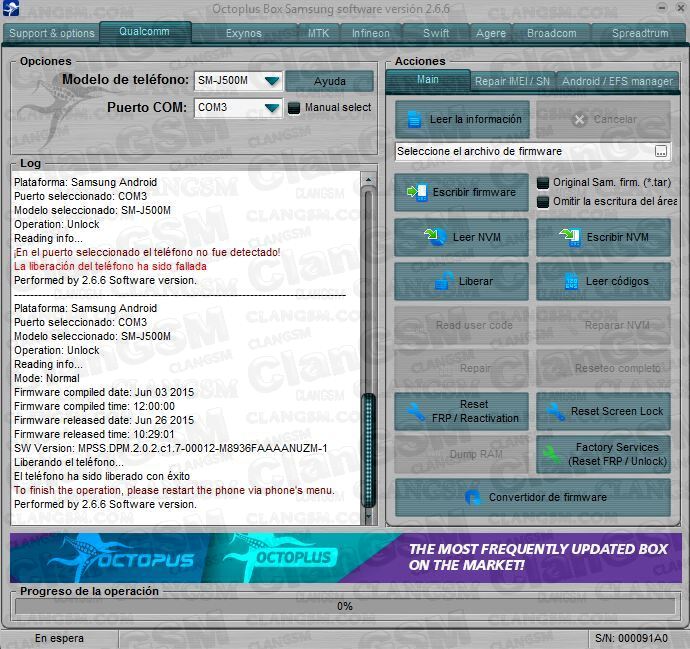690x649 pixels.
Task: Click the Reparar NVM button
Action: (603, 325)
